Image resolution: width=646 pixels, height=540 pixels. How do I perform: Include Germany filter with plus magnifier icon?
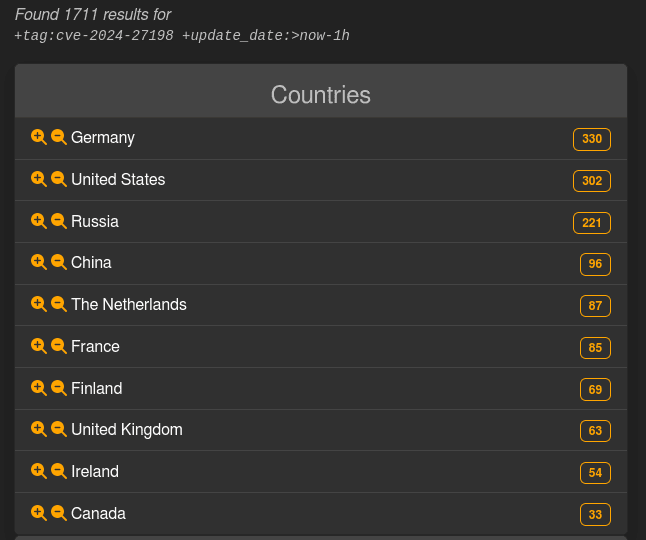(x=38, y=137)
